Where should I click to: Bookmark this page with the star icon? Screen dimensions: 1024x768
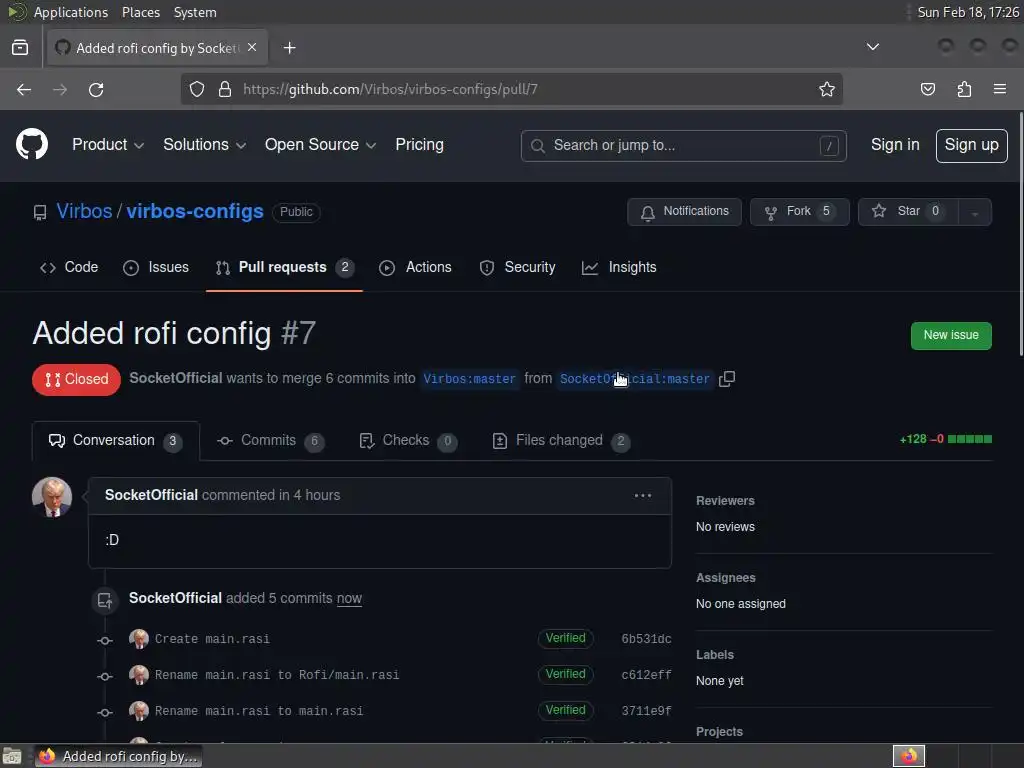click(827, 89)
